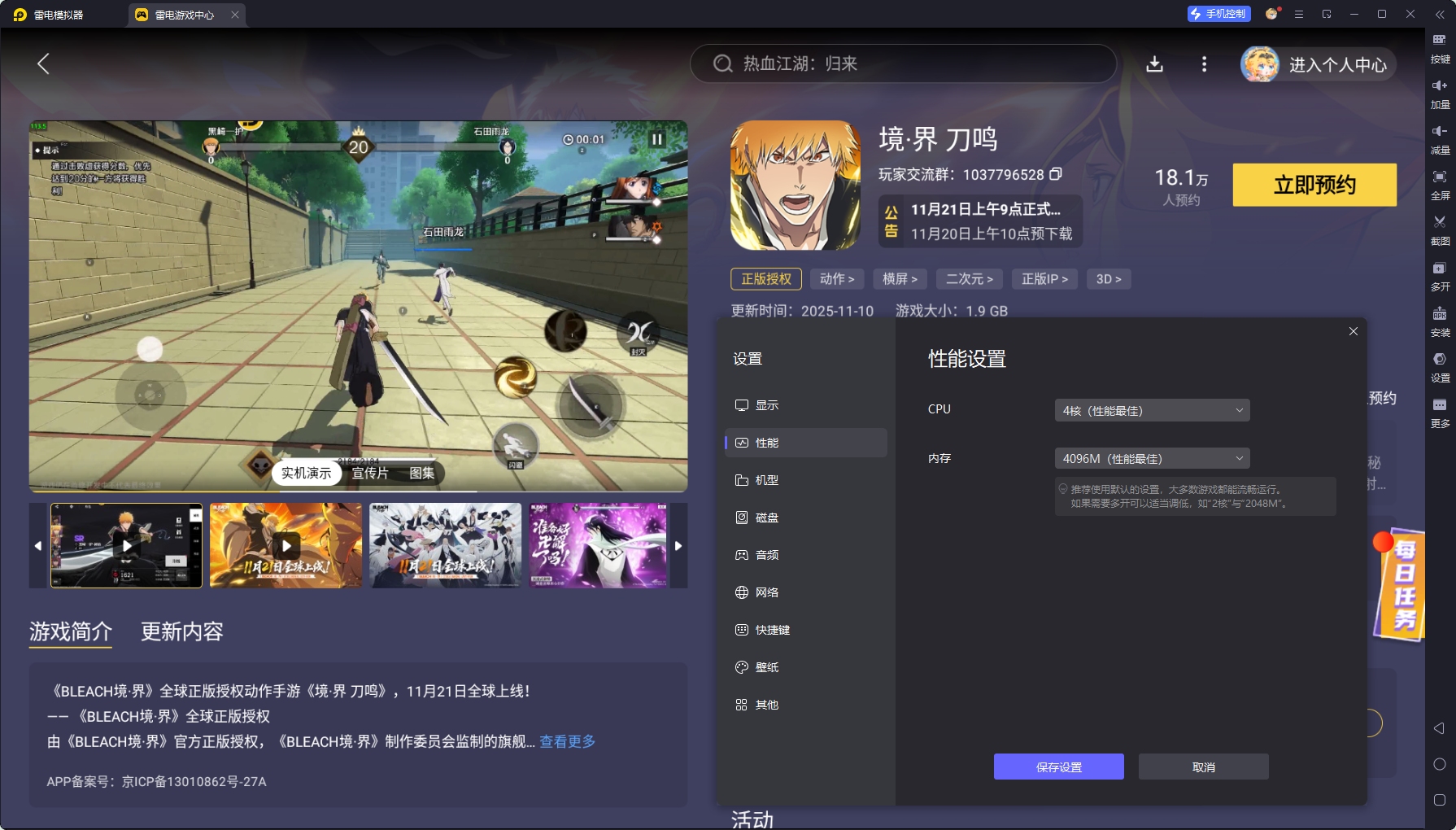Open the three-dot more options menu

coord(1204,64)
